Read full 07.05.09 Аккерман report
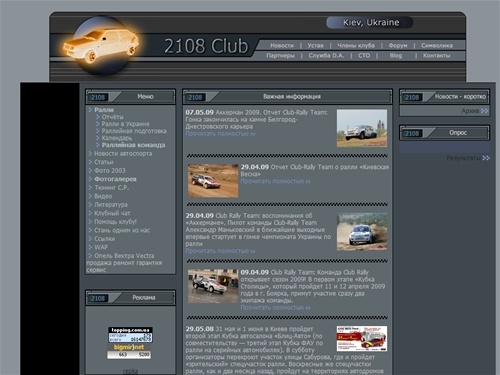Viewport: 500px width, 375px height. click(x=220, y=134)
